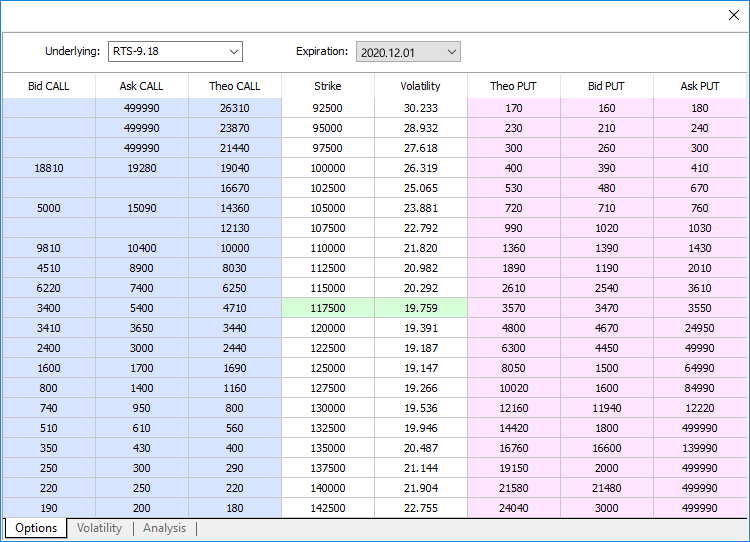Open the Underlying RTS-9.18 dropdown

coord(175,52)
